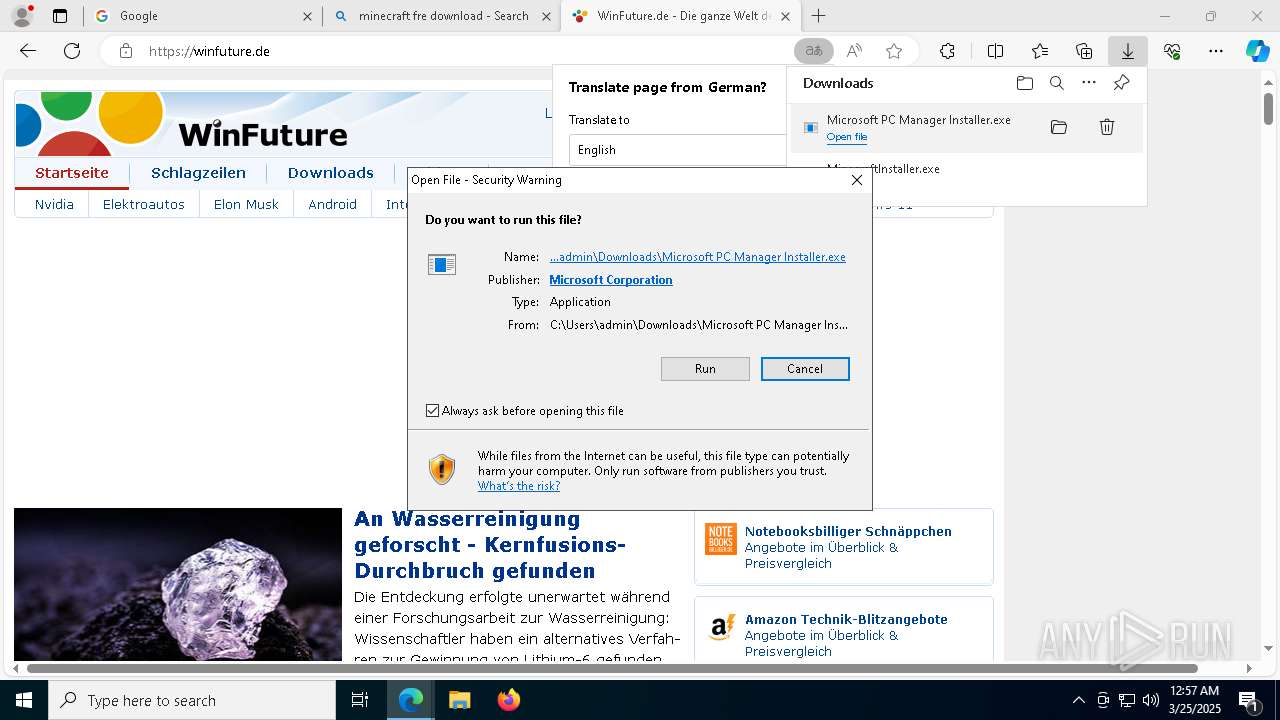Open new tab with plus button
The width and height of the screenshot is (1280, 720).
pyautogui.click(x=819, y=16)
